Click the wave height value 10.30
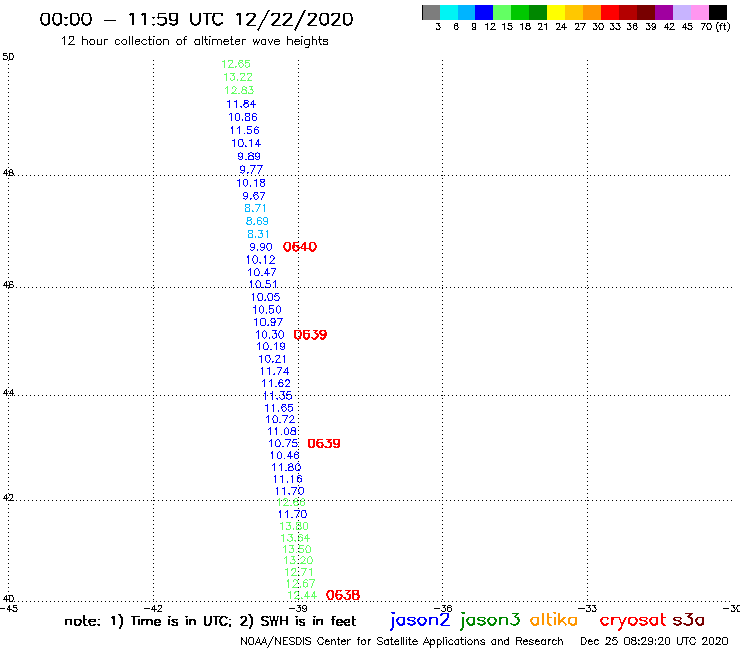The image size is (740, 650). coord(270,335)
